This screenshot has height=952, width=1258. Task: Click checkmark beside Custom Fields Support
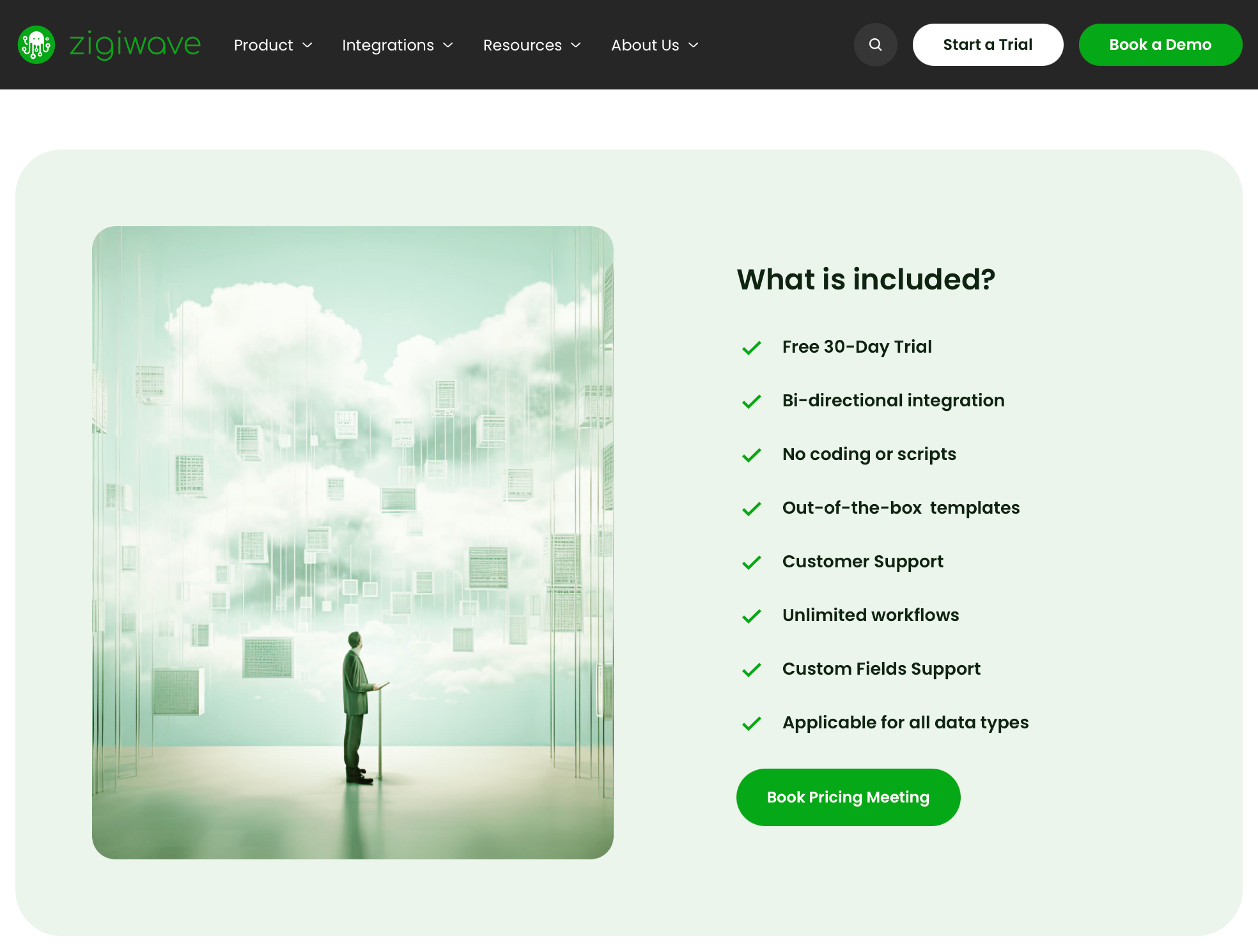(752, 670)
